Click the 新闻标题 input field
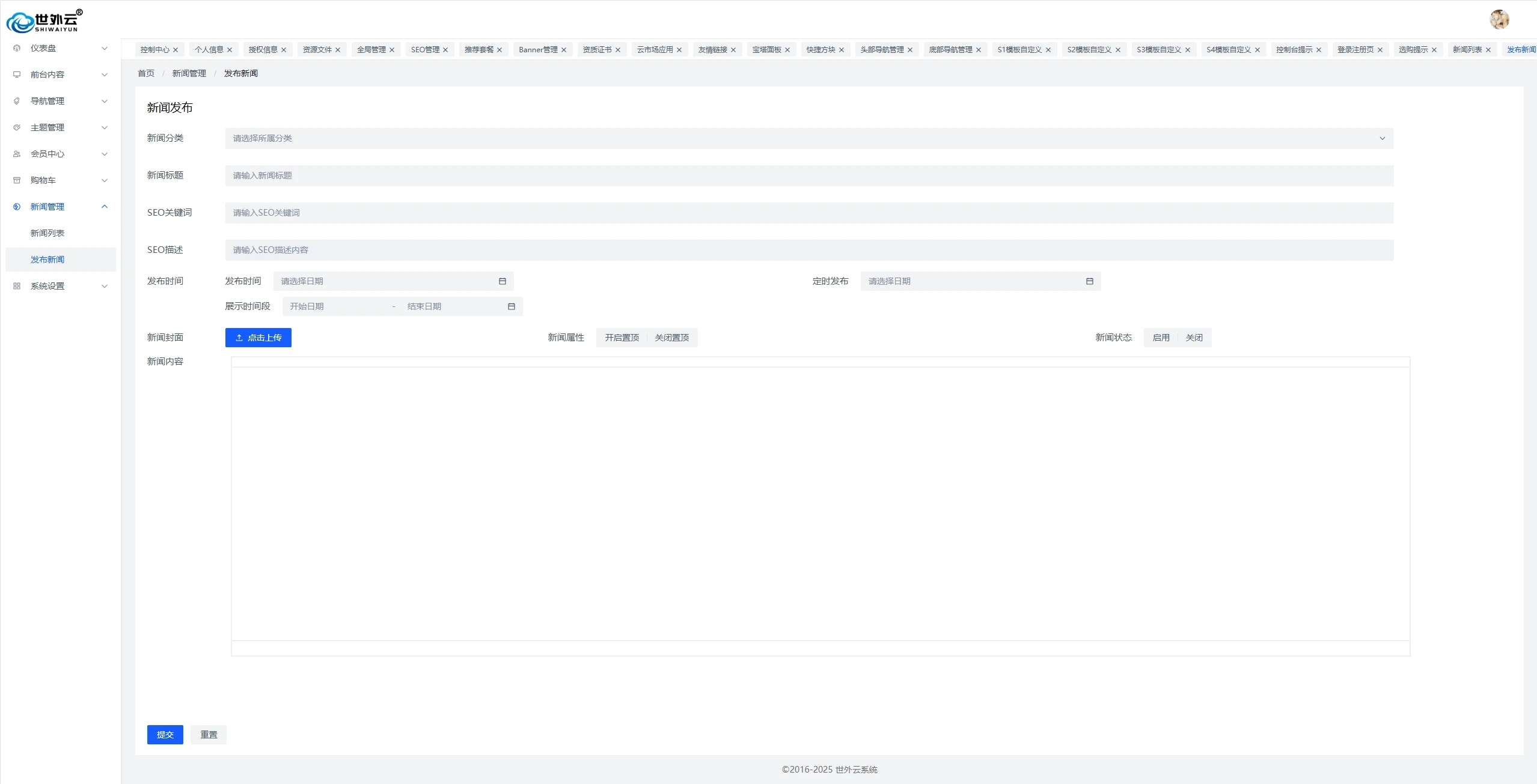Viewport: 1537px width, 784px height. (x=808, y=175)
